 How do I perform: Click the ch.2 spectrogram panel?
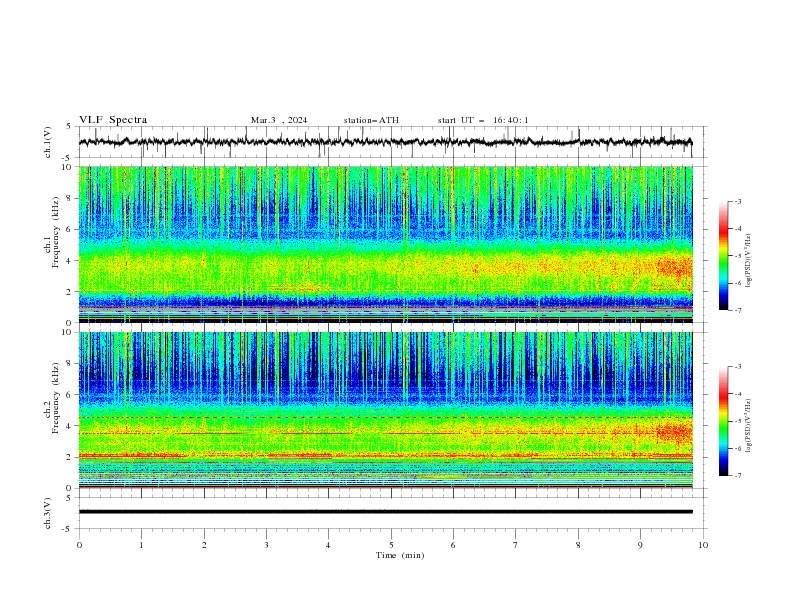point(386,410)
